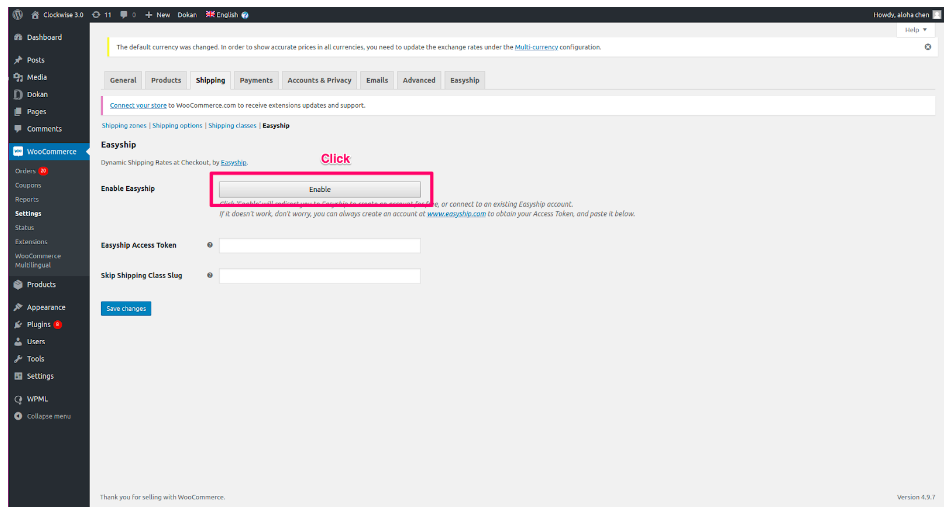Show help tip for Easyship Access Token

tap(210, 245)
